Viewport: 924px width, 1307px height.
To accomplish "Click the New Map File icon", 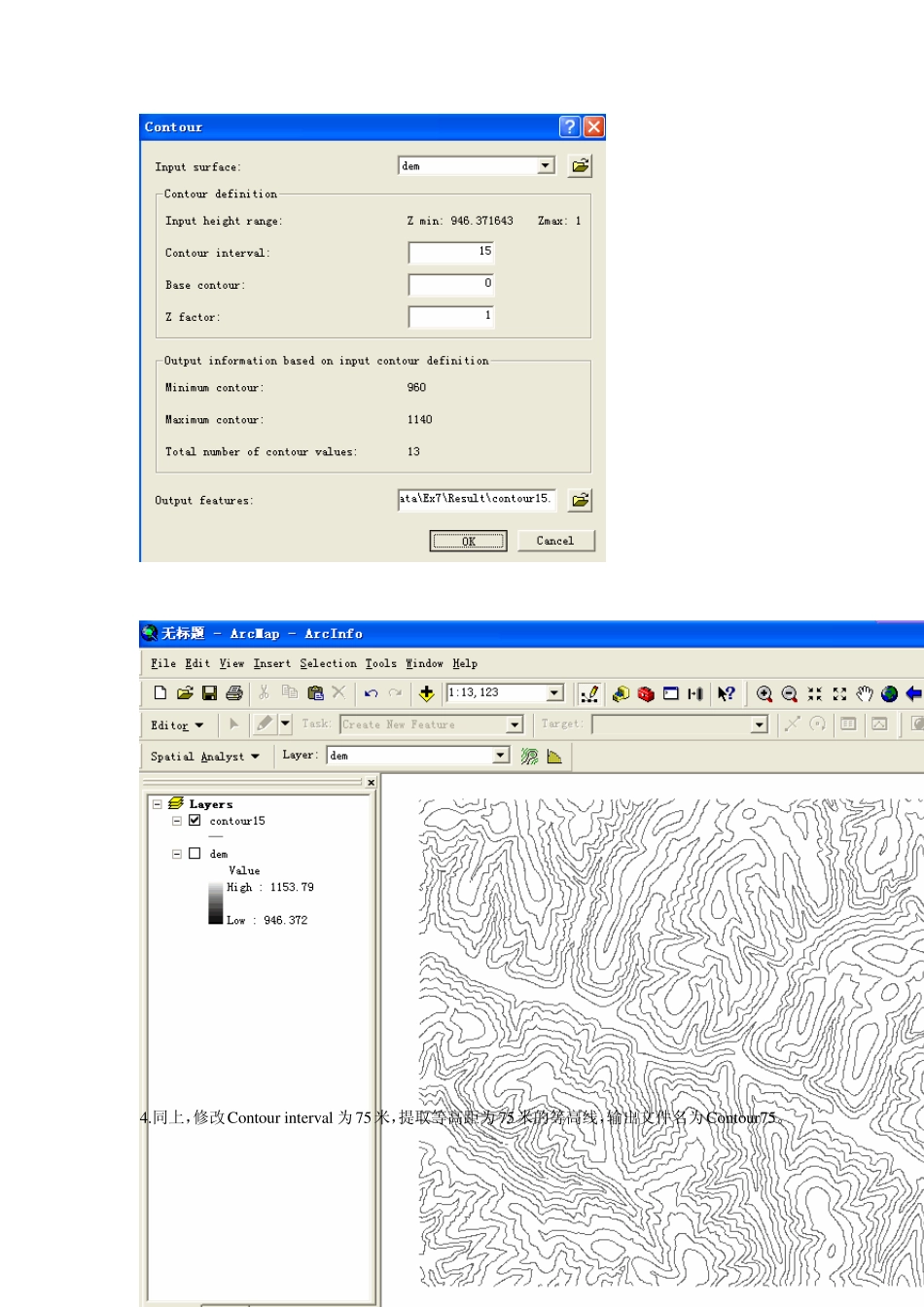I will pyautogui.click(x=160, y=693).
